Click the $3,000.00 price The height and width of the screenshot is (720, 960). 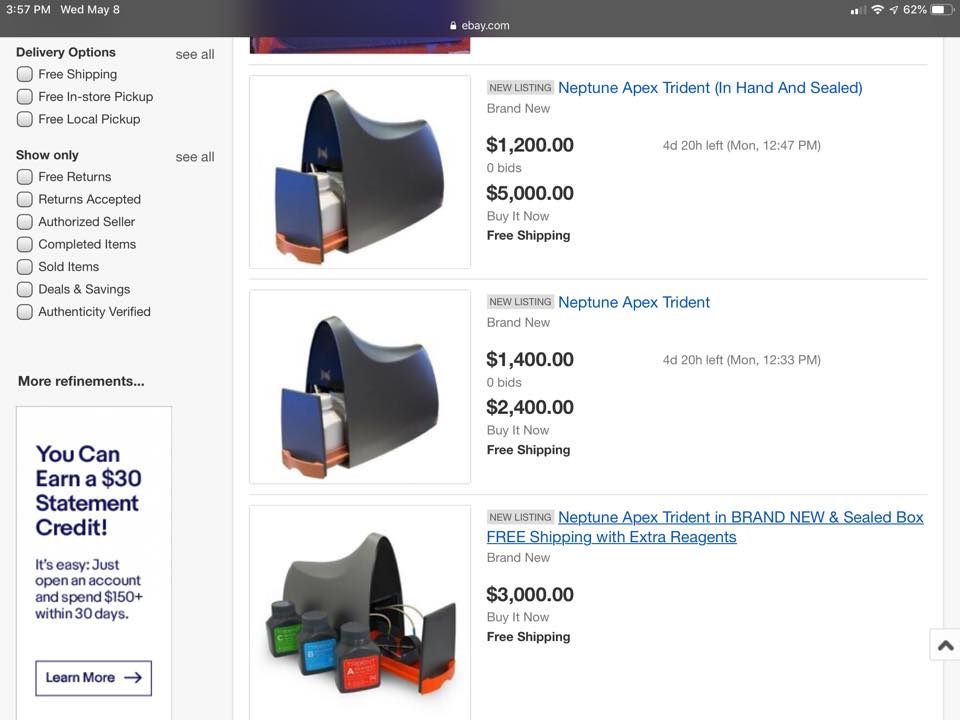click(x=530, y=594)
